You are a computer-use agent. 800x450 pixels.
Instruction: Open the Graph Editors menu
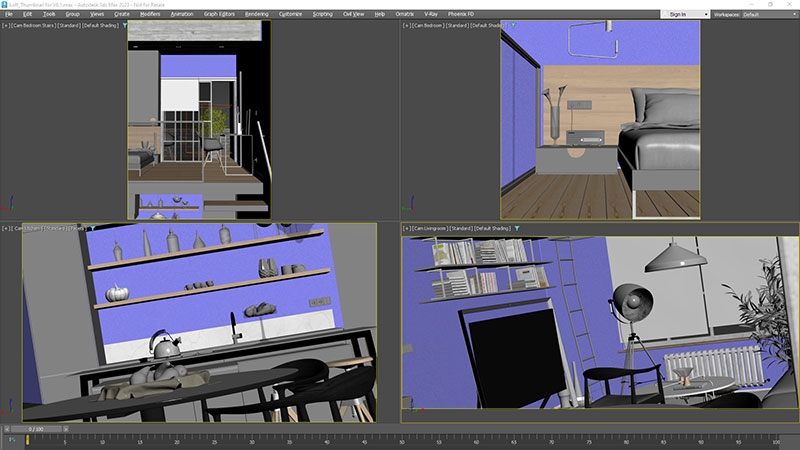pyautogui.click(x=219, y=14)
